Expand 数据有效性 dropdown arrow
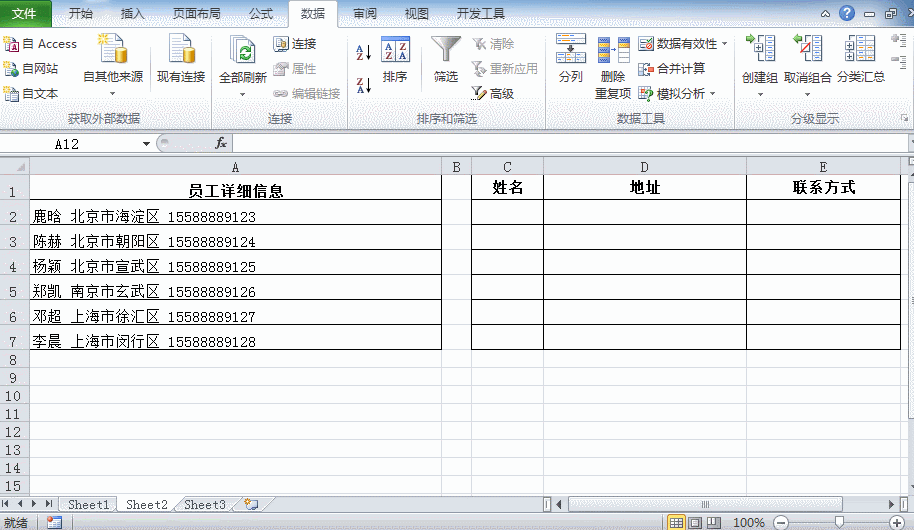Viewport: 914px width, 530px height. (x=725, y=44)
